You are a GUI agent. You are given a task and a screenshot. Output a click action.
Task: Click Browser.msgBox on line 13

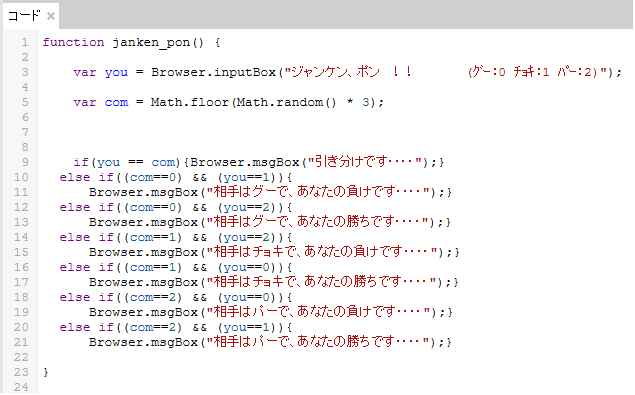coord(143,222)
